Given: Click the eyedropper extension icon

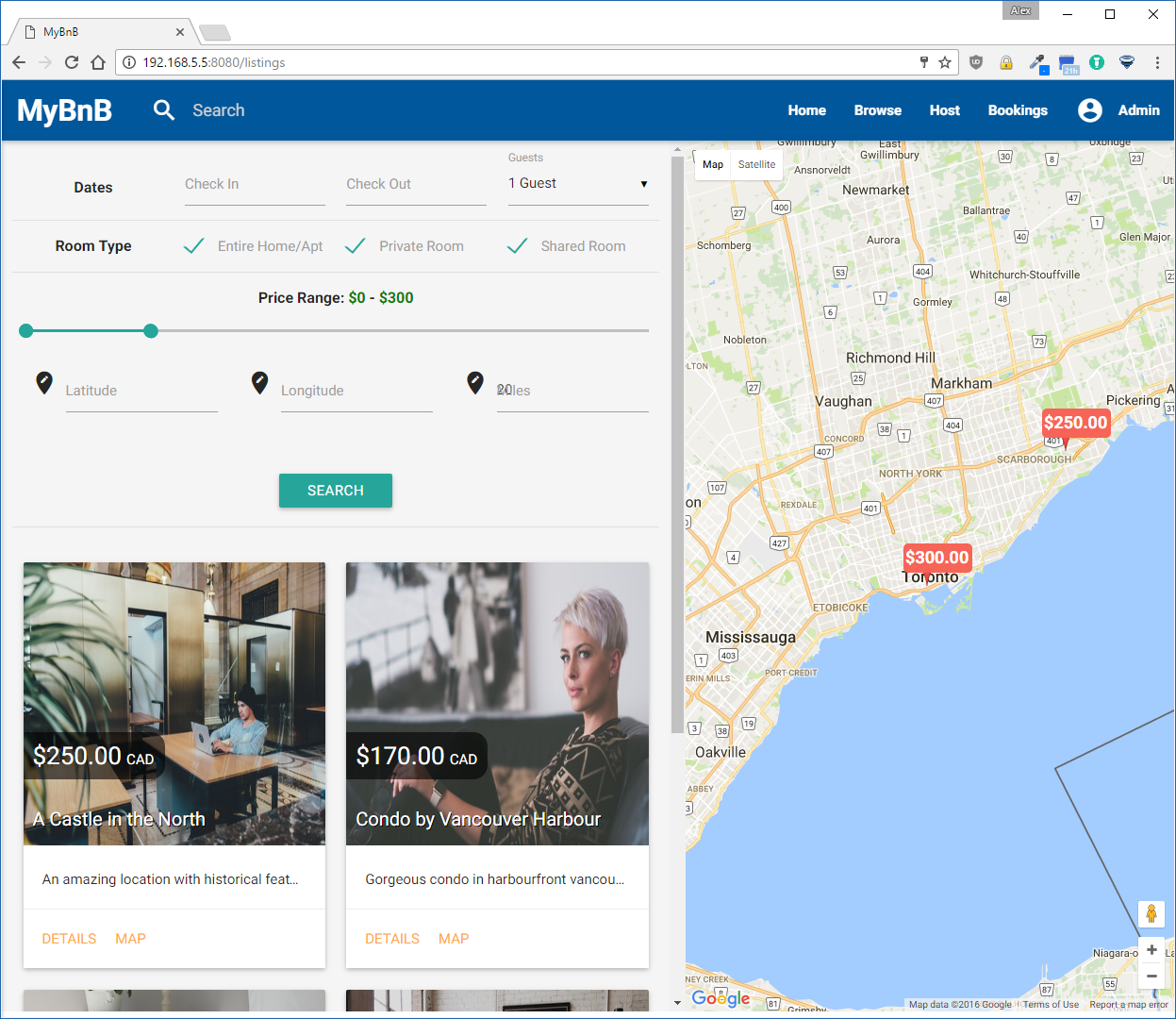Looking at the screenshot, I should pos(1037,63).
